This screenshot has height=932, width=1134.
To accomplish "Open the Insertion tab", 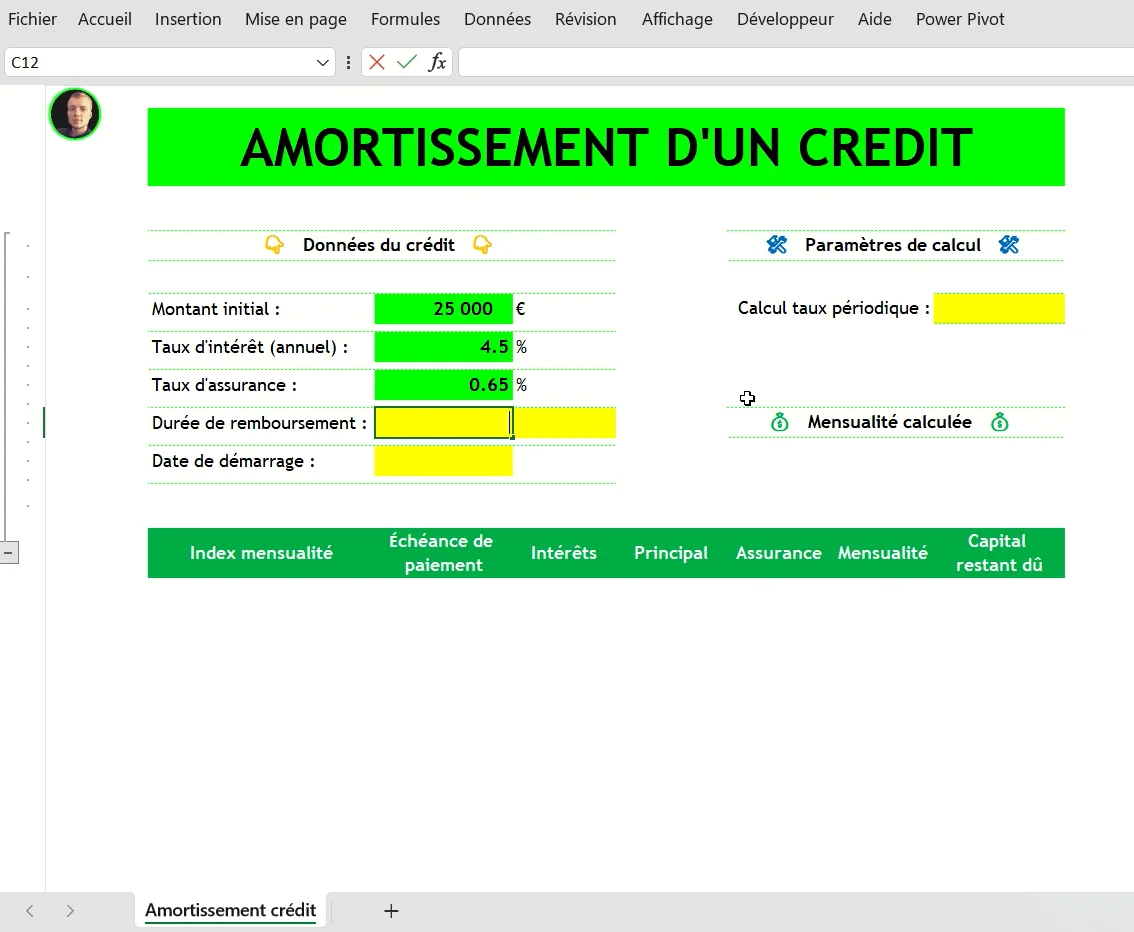I will 188,20.
